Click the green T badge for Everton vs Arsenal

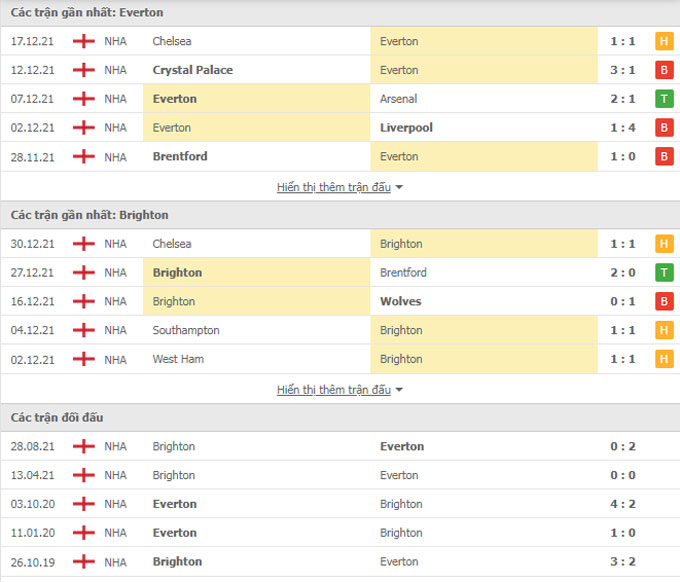point(663,99)
